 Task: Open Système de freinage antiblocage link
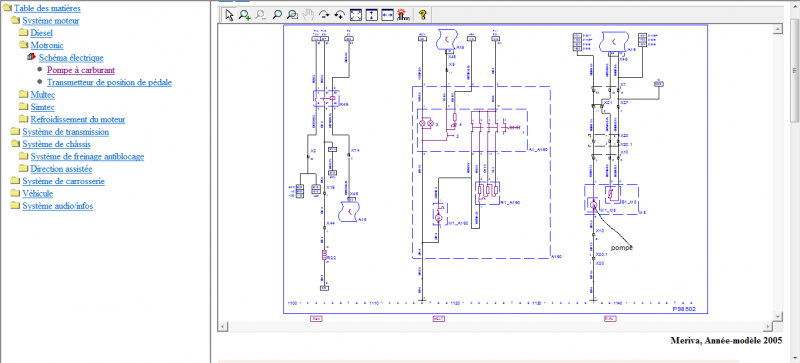(87, 157)
